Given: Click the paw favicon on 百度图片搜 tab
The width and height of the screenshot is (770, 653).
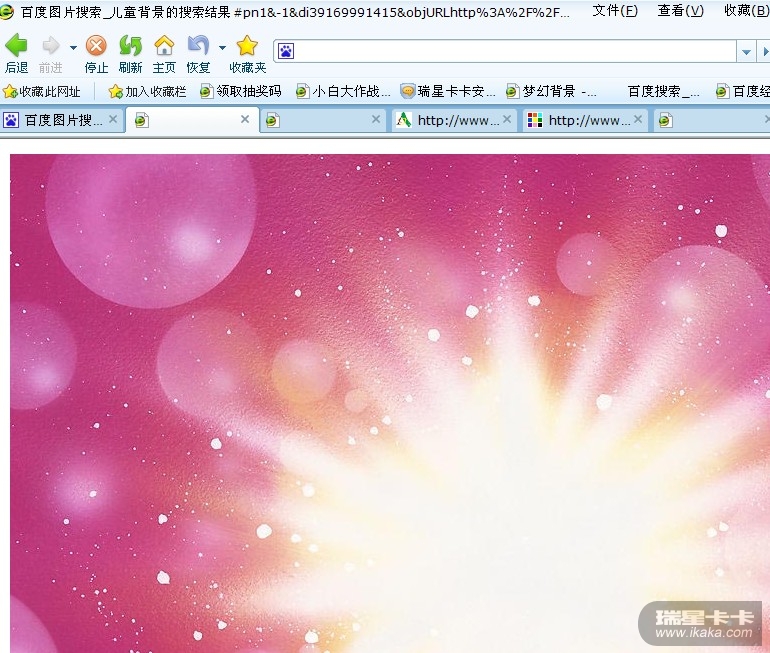Looking at the screenshot, I should pos(11,120).
